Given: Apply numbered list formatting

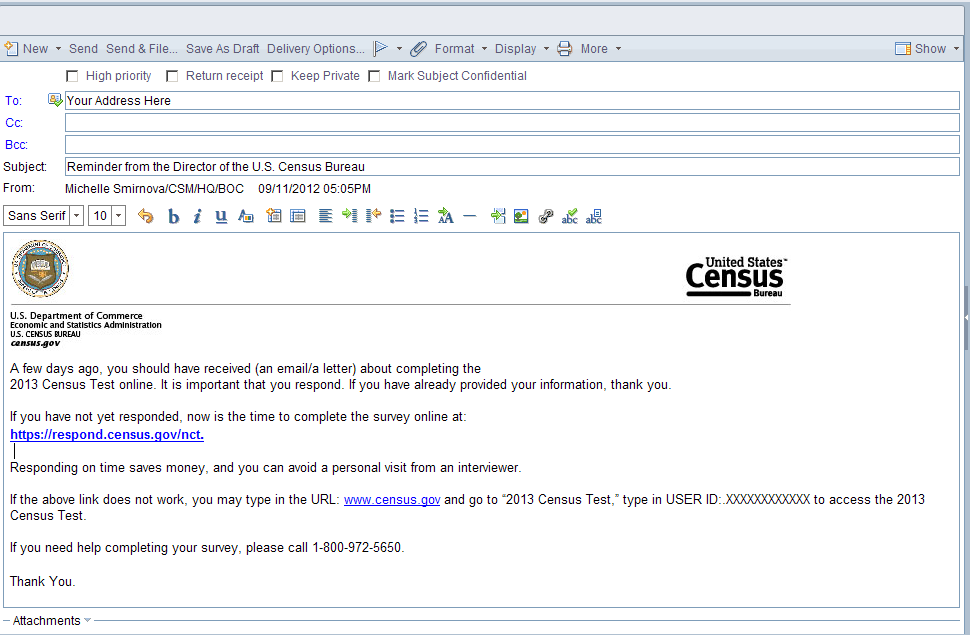Looking at the screenshot, I should tap(421, 215).
